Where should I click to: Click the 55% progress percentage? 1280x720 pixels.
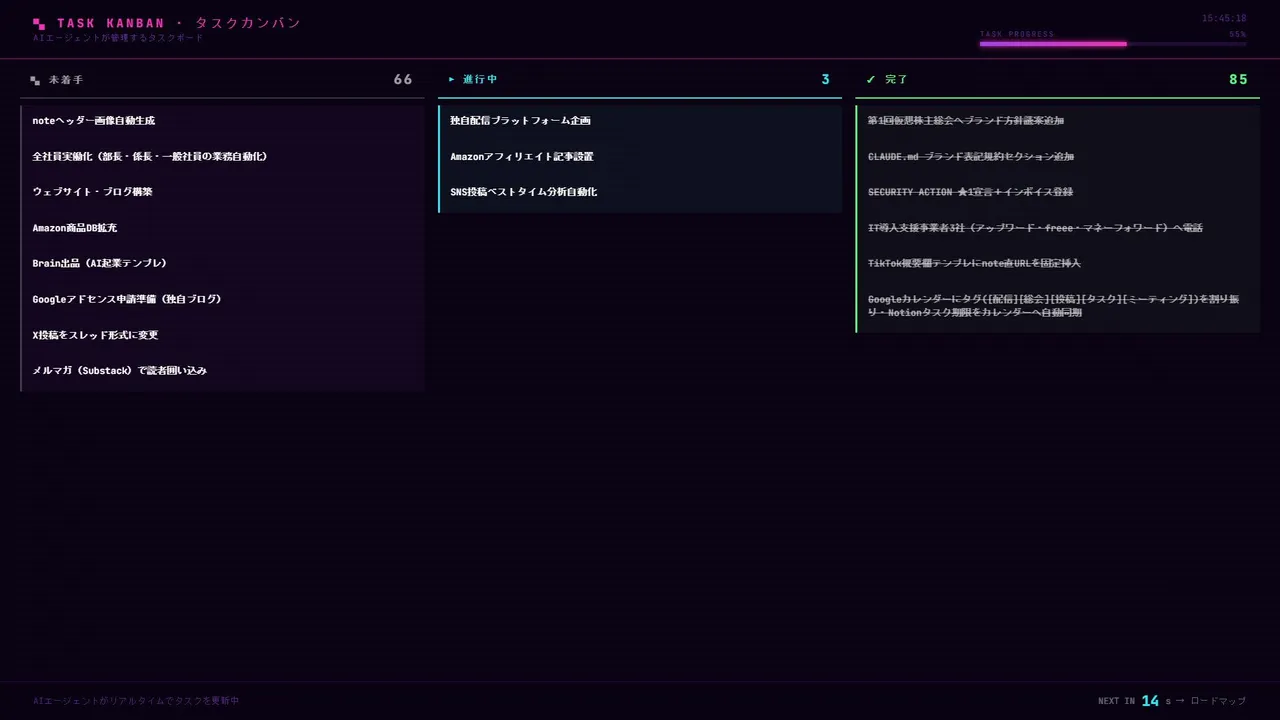(1238, 34)
